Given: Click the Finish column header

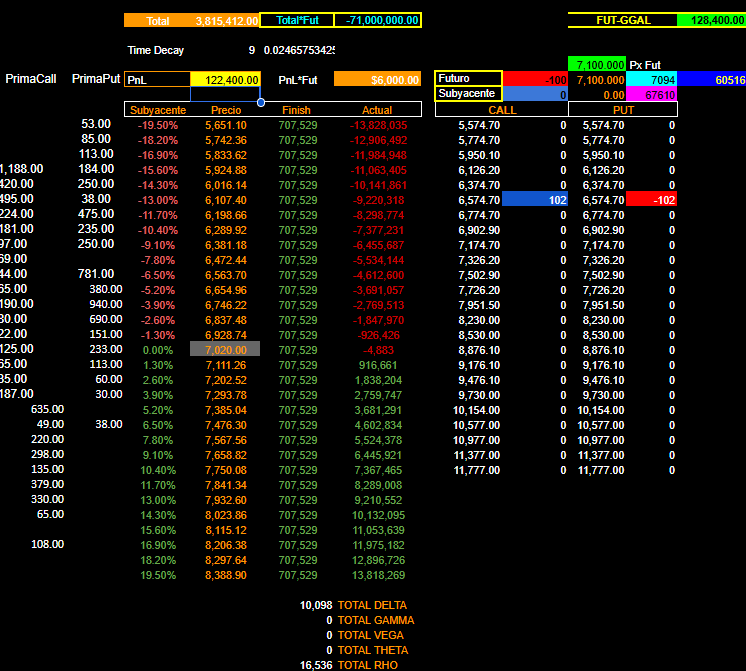Looking at the screenshot, I should pyautogui.click(x=296, y=110).
